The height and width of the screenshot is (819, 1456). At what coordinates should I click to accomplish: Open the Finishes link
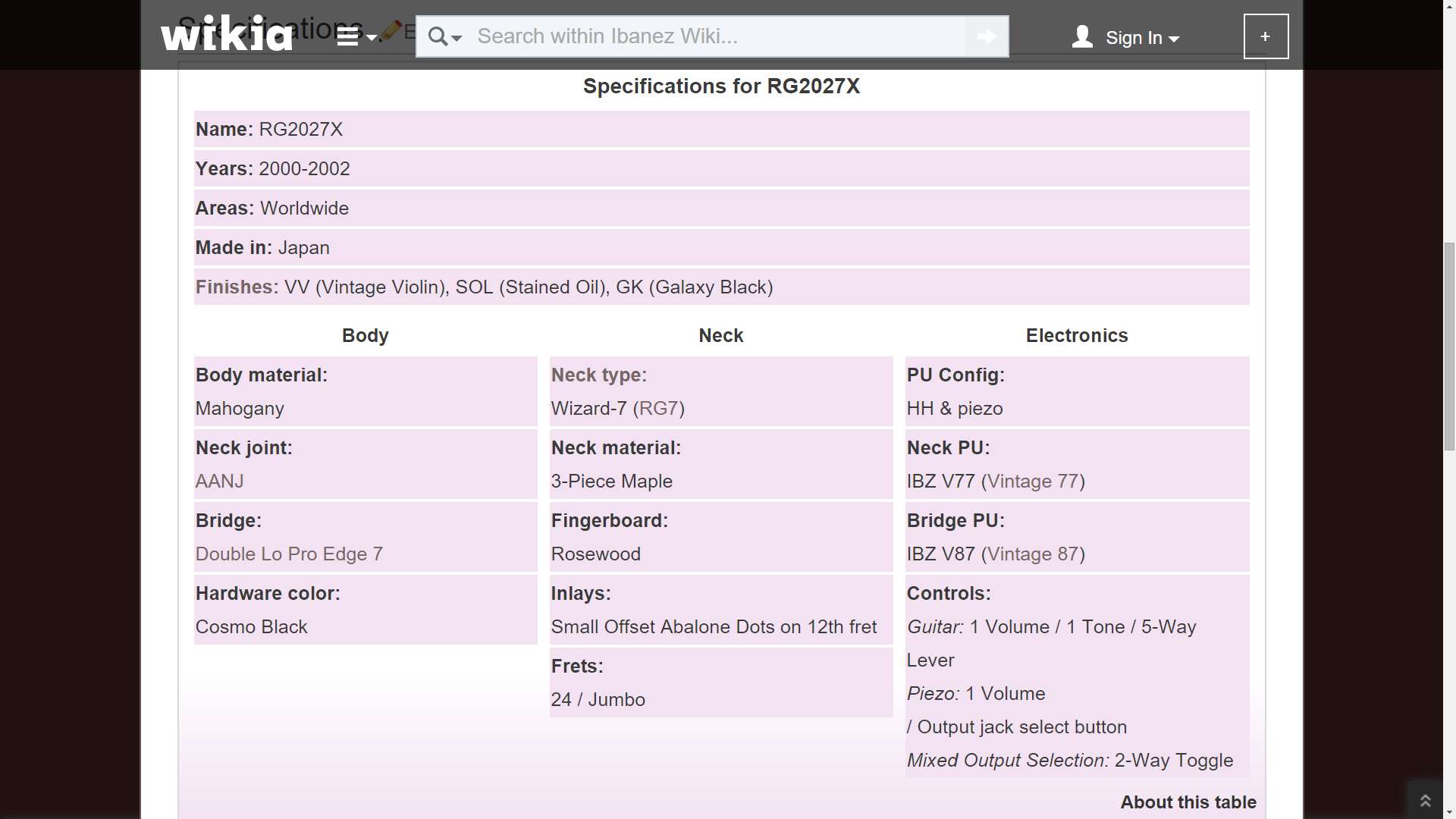click(x=234, y=287)
